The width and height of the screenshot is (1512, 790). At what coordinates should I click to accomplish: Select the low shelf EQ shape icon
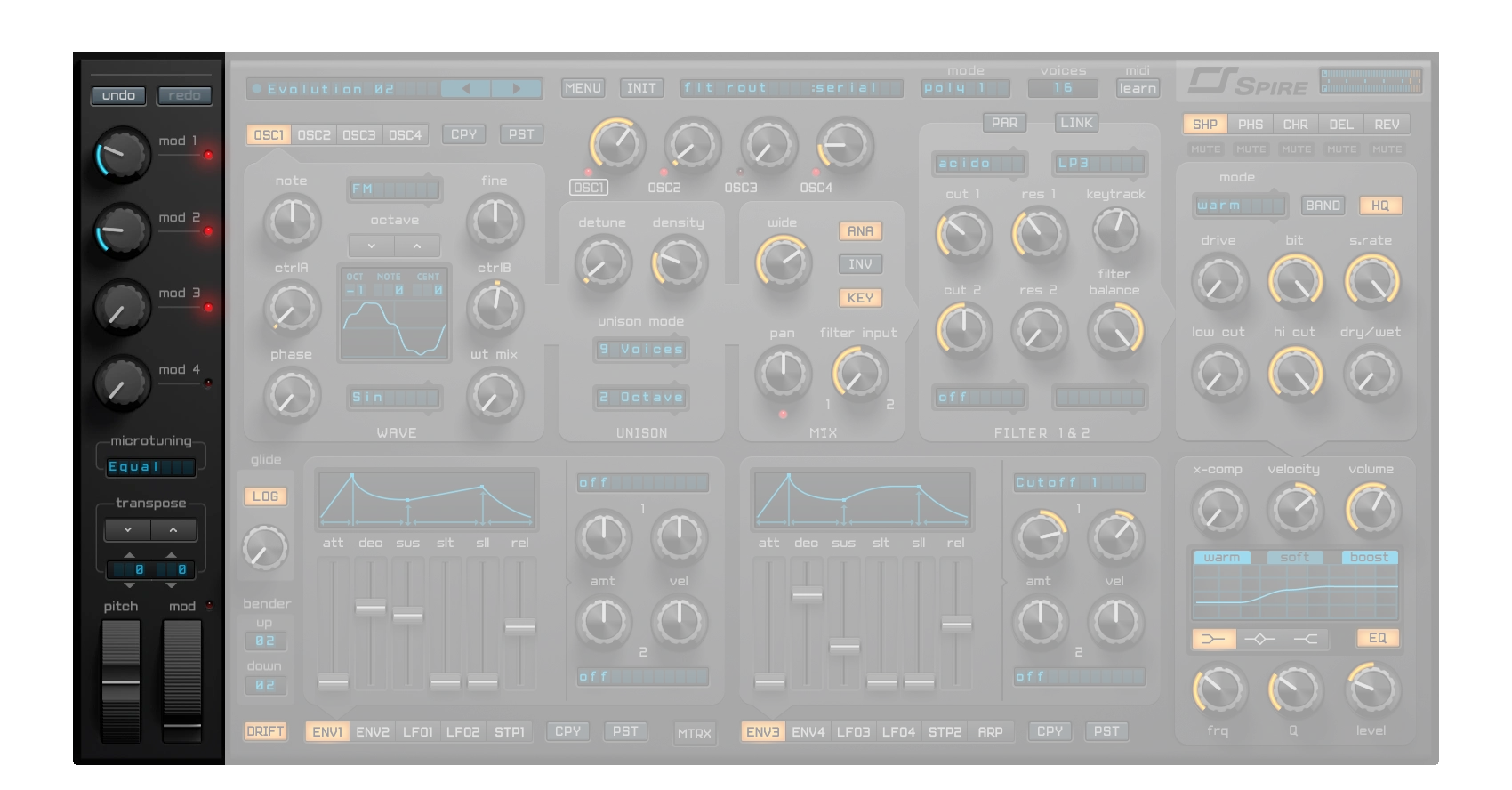click(1213, 639)
